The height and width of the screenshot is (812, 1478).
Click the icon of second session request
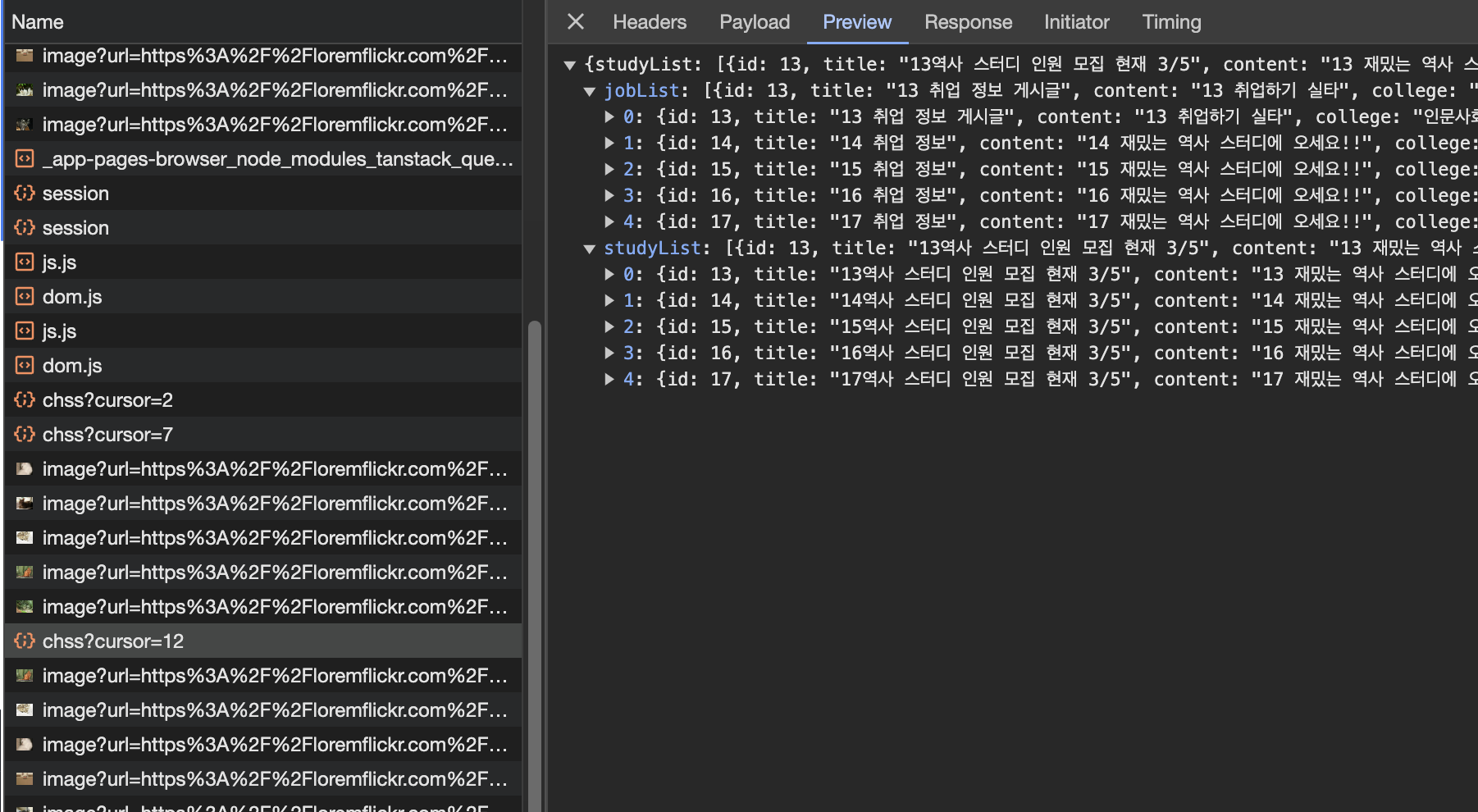click(x=25, y=227)
